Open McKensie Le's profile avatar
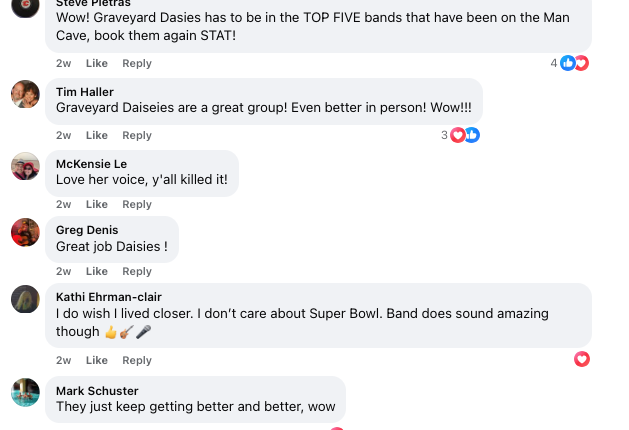This screenshot has height=430, width=629. pos(25,166)
